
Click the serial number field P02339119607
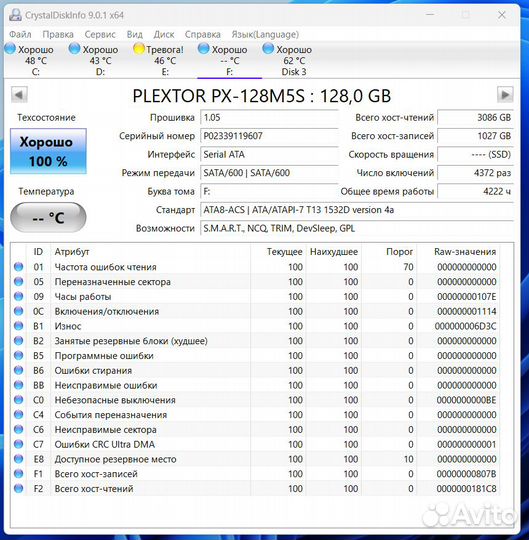click(x=269, y=136)
